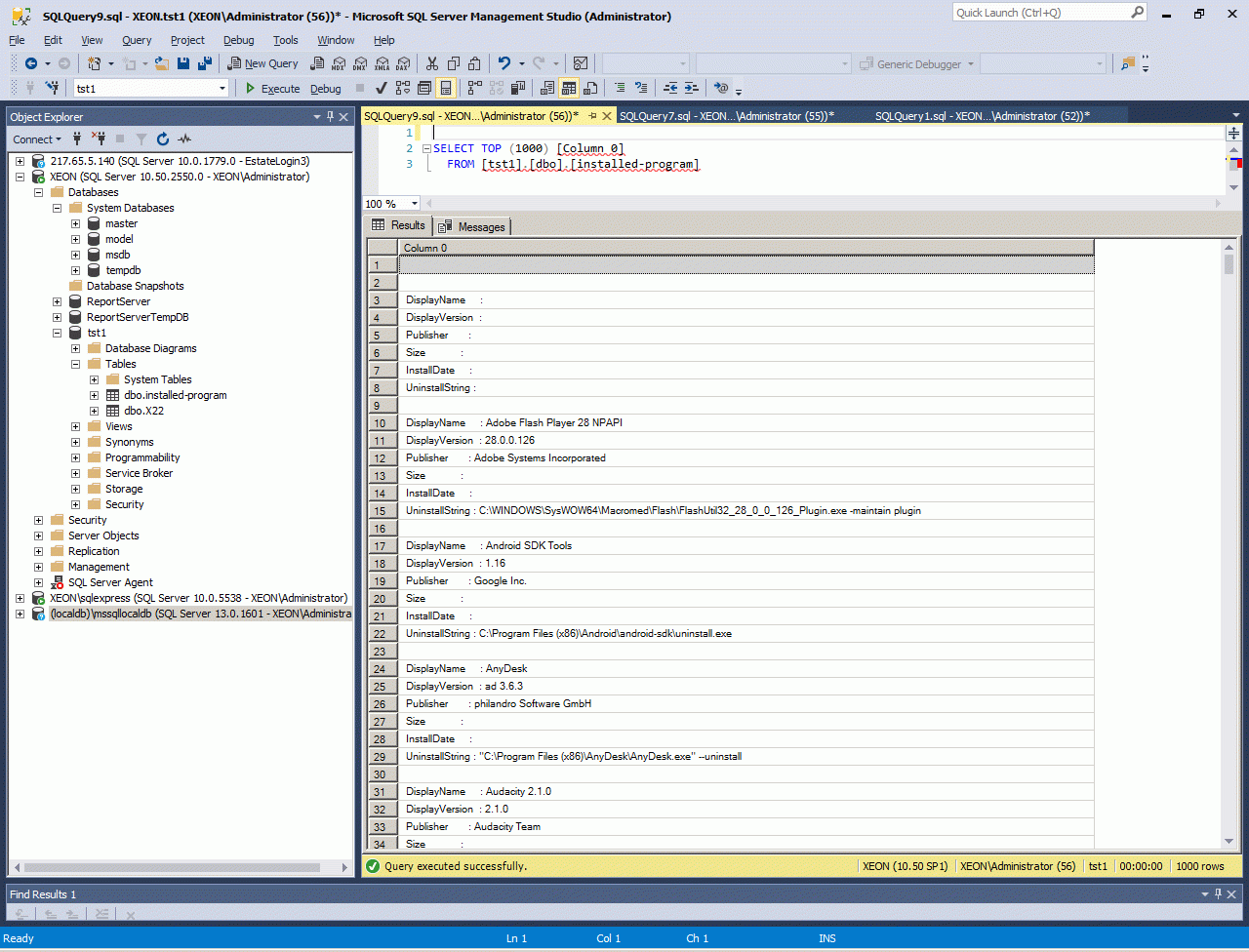The image size is (1249, 952).
Task: Click the XMLA query icon
Action: coord(382,63)
